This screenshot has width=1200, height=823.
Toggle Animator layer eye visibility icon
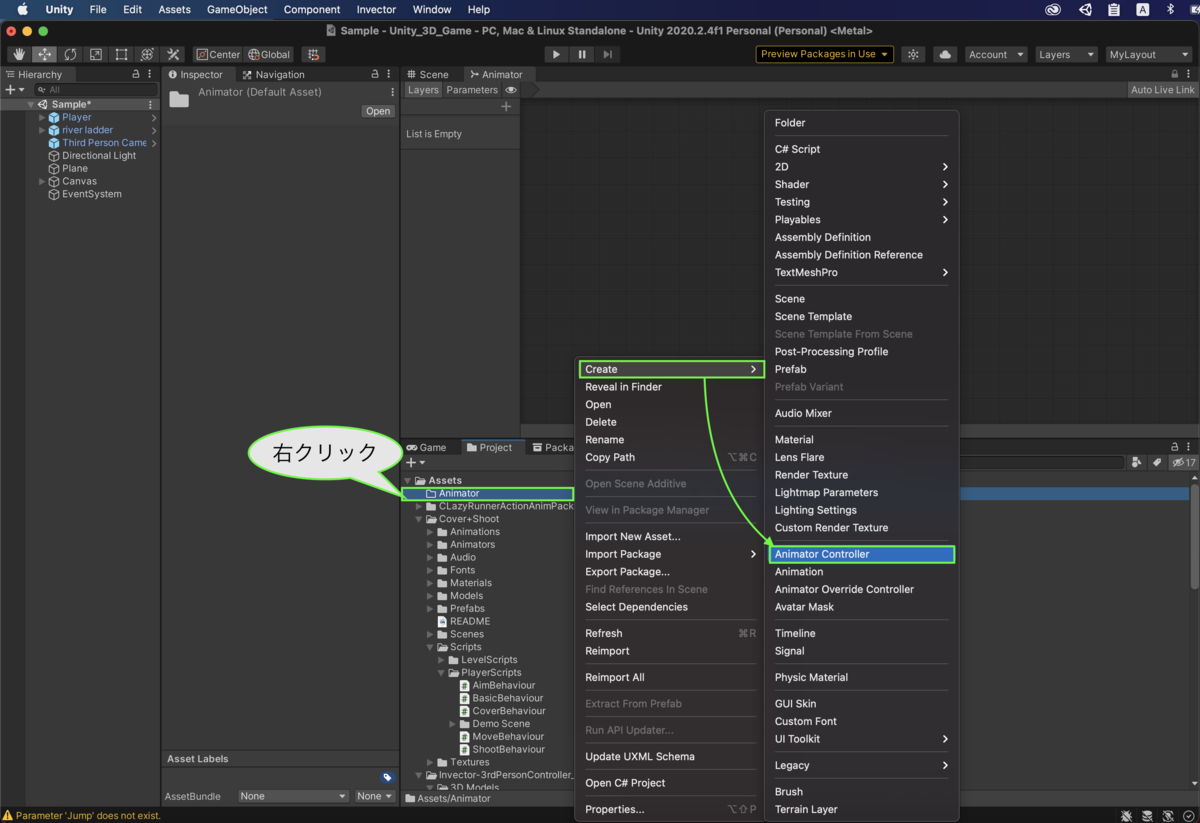(511, 90)
